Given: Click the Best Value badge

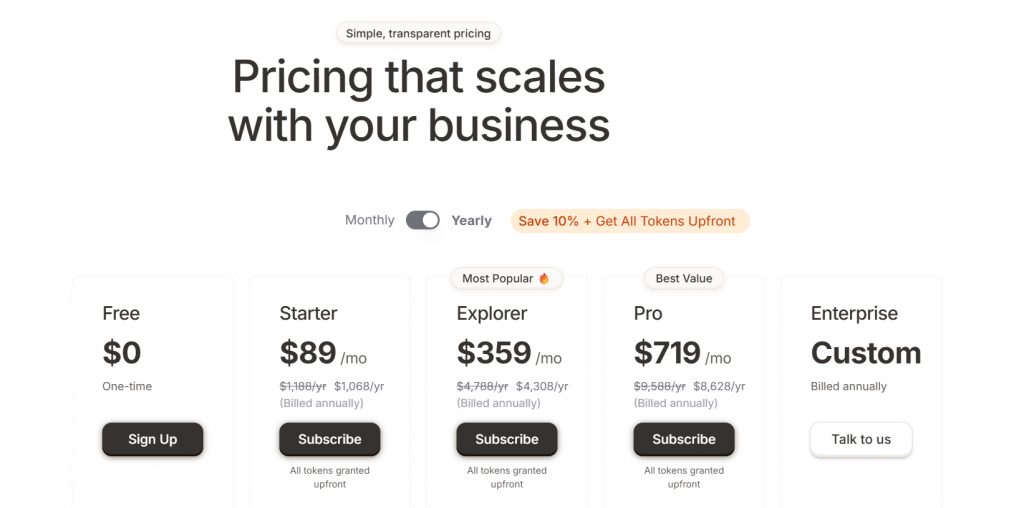Looking at the screenshot, I should point(683,278).
